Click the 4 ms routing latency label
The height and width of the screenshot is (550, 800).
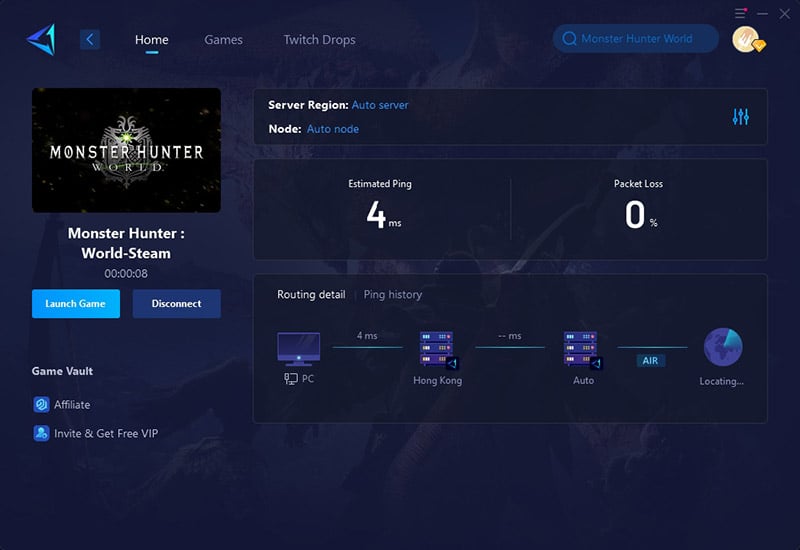click(367, 336)
